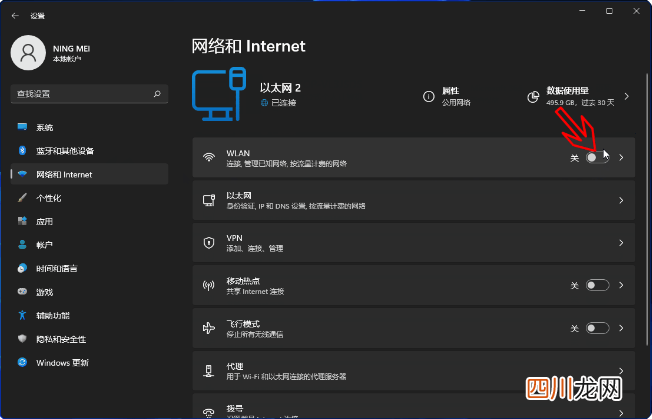Click the Windows 更新 sync icon
The image size is (652, 419).
pos(22,362)
